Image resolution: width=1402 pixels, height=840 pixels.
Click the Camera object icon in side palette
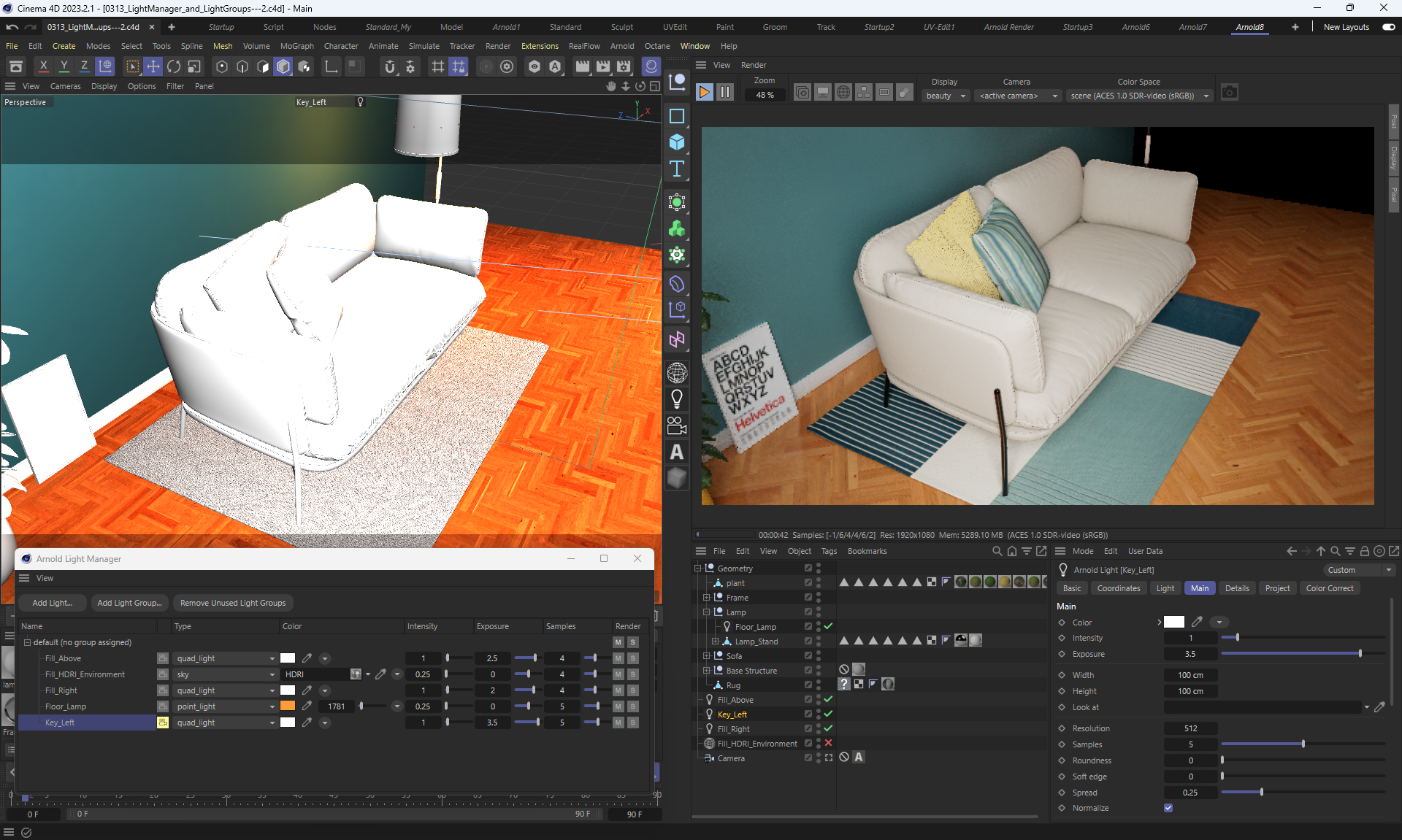pyautogui.click(x=677, y=425)
